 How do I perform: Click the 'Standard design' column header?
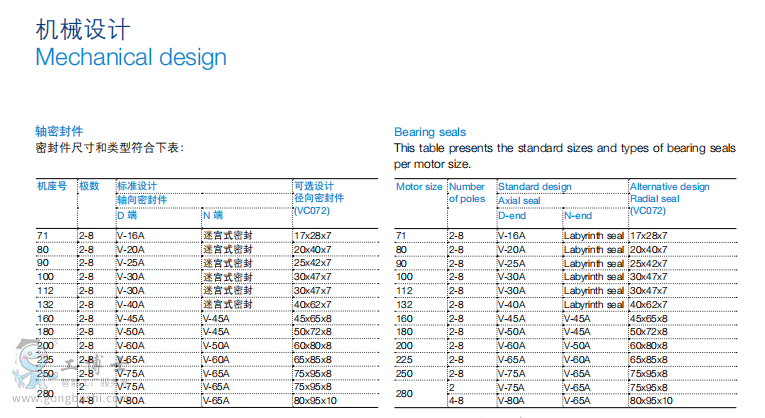[x=534, y=187]
